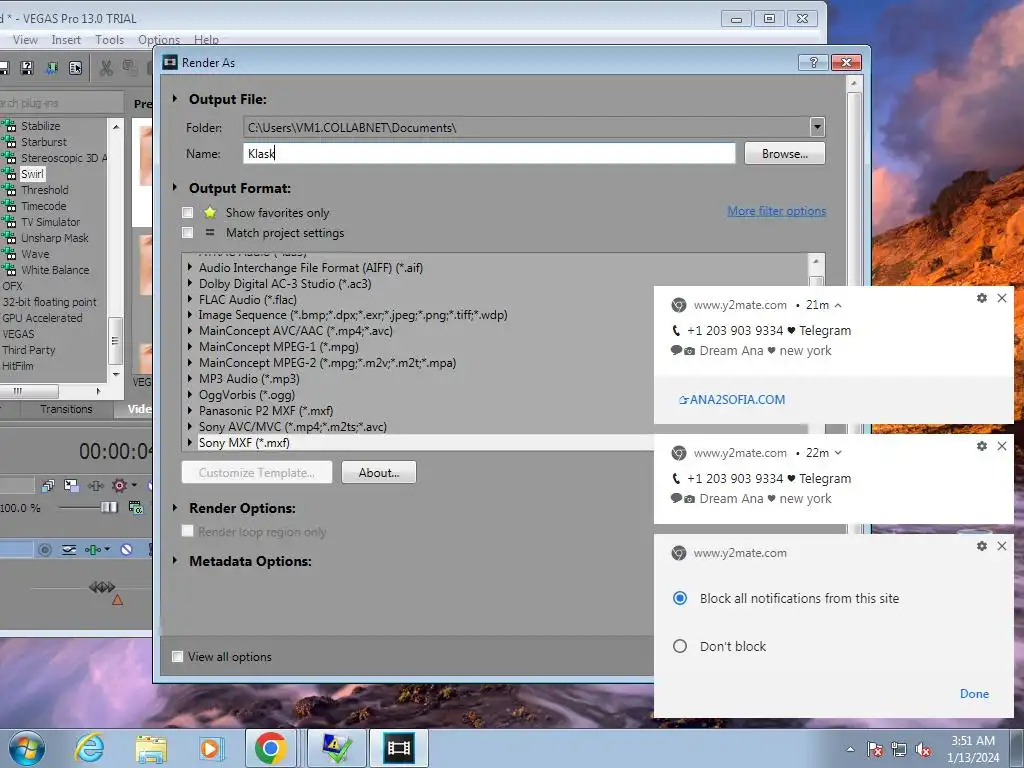Collapse the Render Options section

click(175, 507)
